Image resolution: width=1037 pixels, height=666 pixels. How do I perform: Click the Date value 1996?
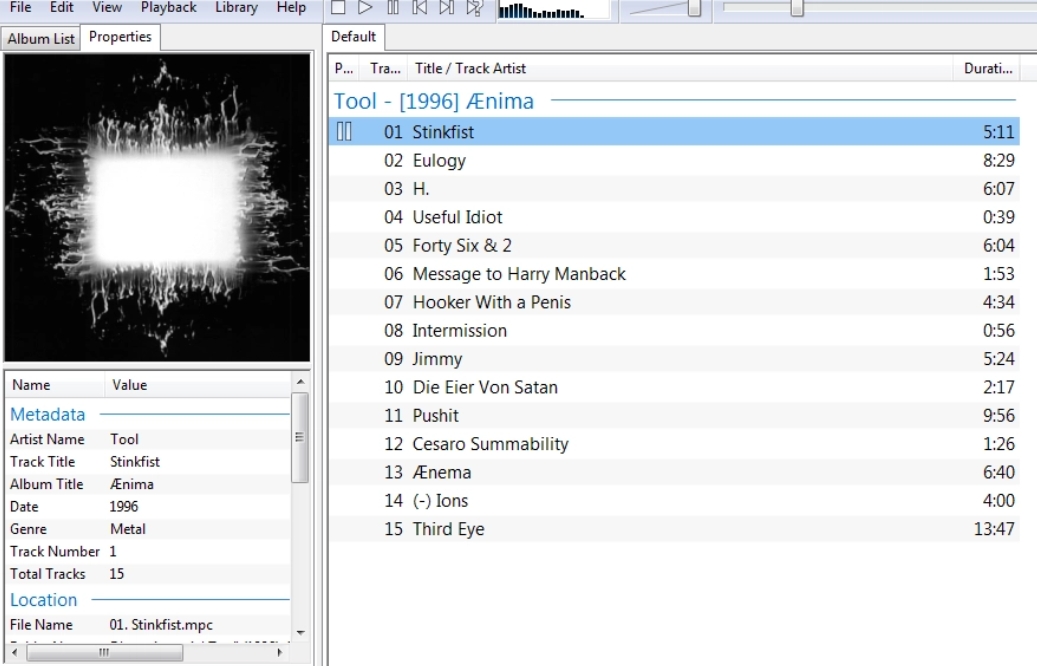pyautogui.click(x=124, y=507)
